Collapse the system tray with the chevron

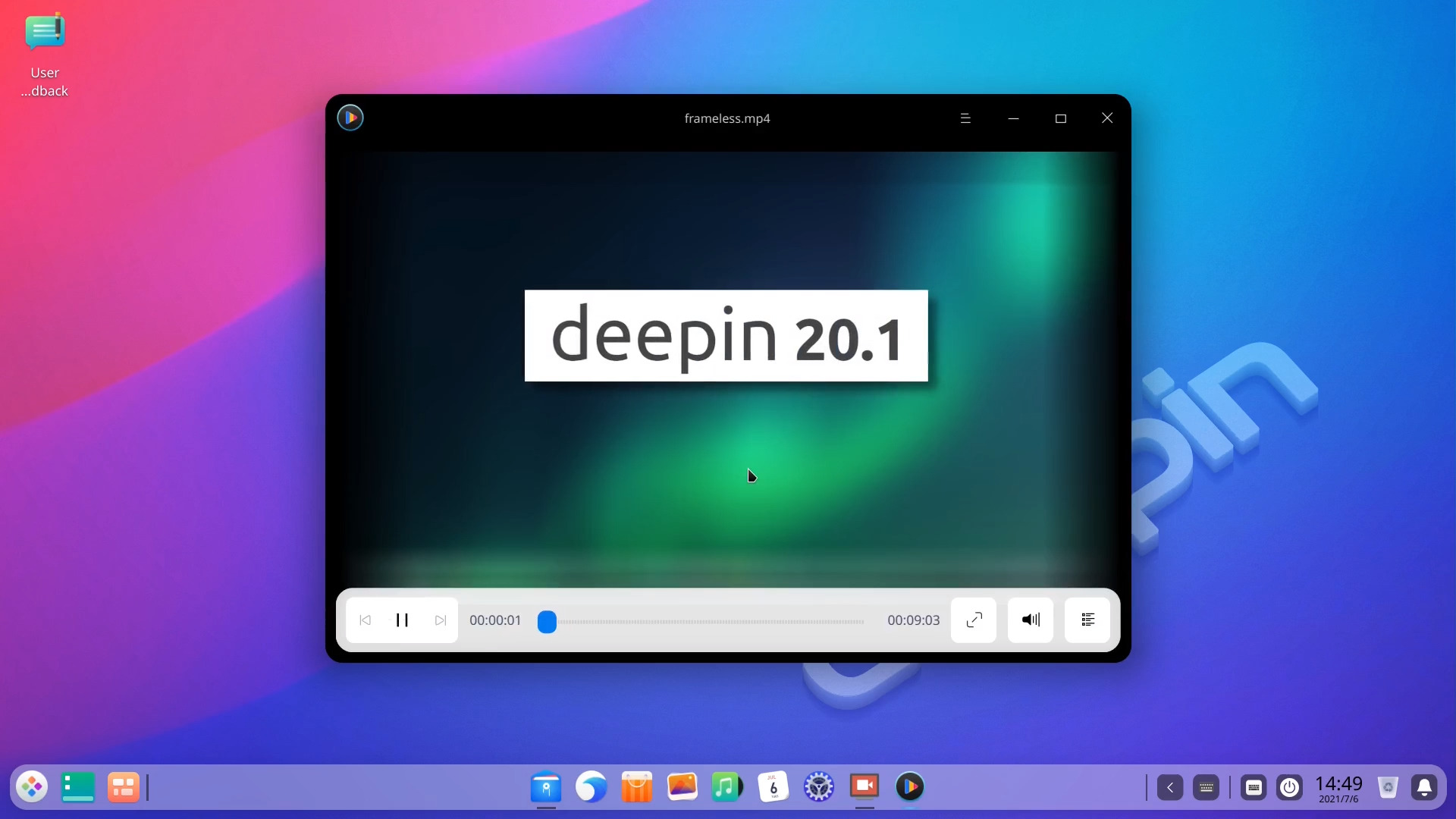point(1170,788)
